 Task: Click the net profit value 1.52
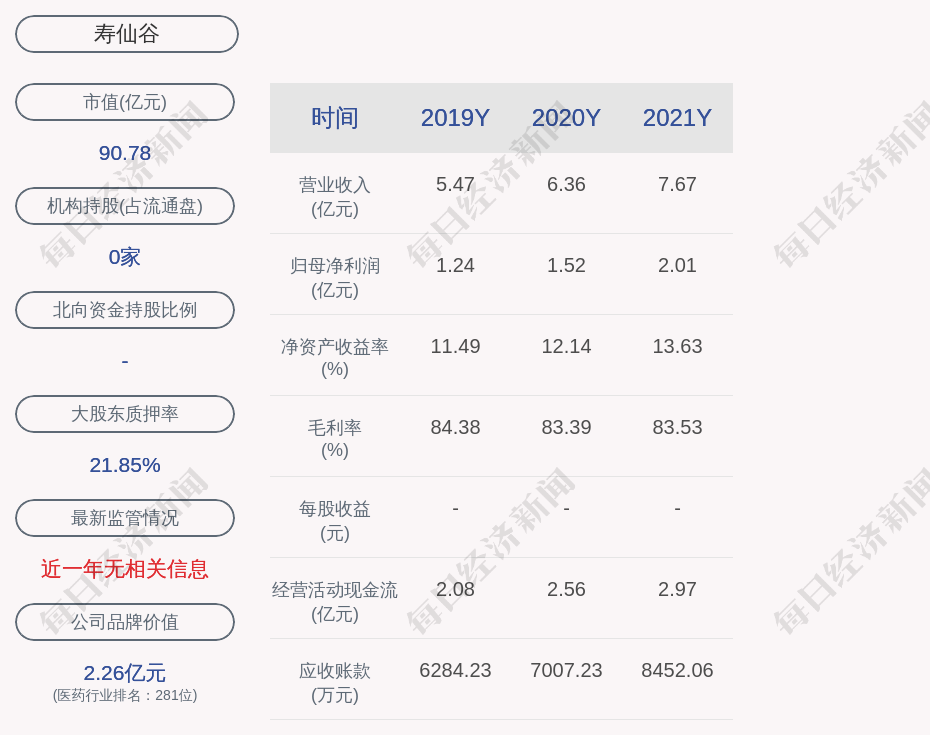tap(566, 265)
